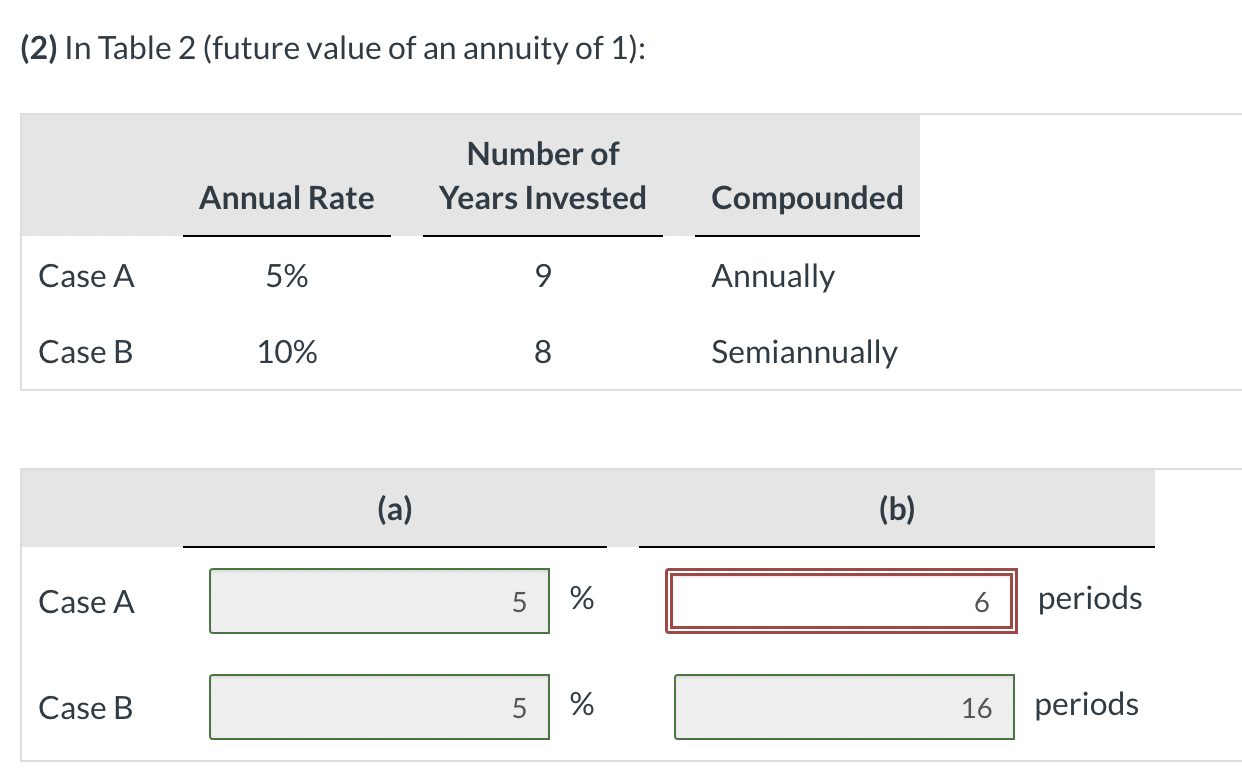Focus the Case B periods field showing 16
Viewport: 1242px width, 780px height.
(845, 707)
